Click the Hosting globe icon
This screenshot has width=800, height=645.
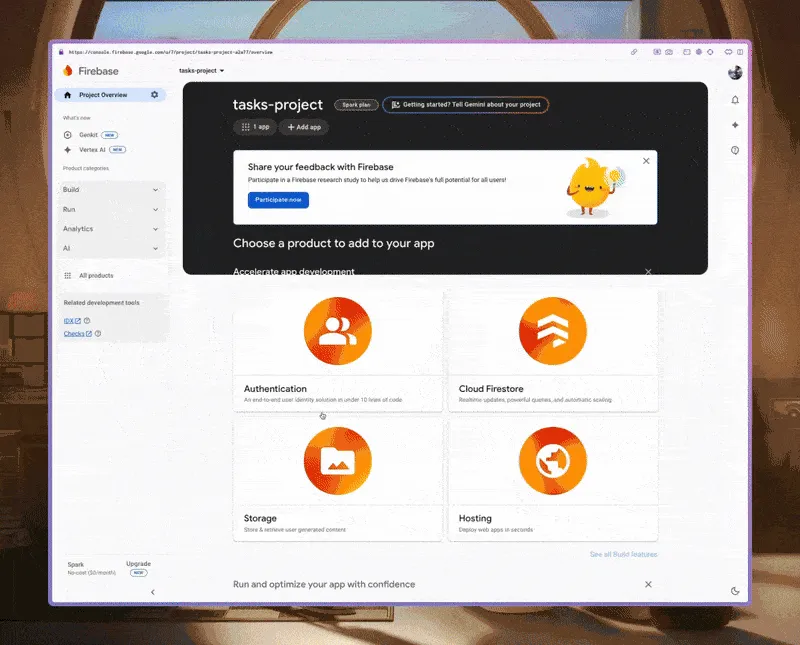552,460
